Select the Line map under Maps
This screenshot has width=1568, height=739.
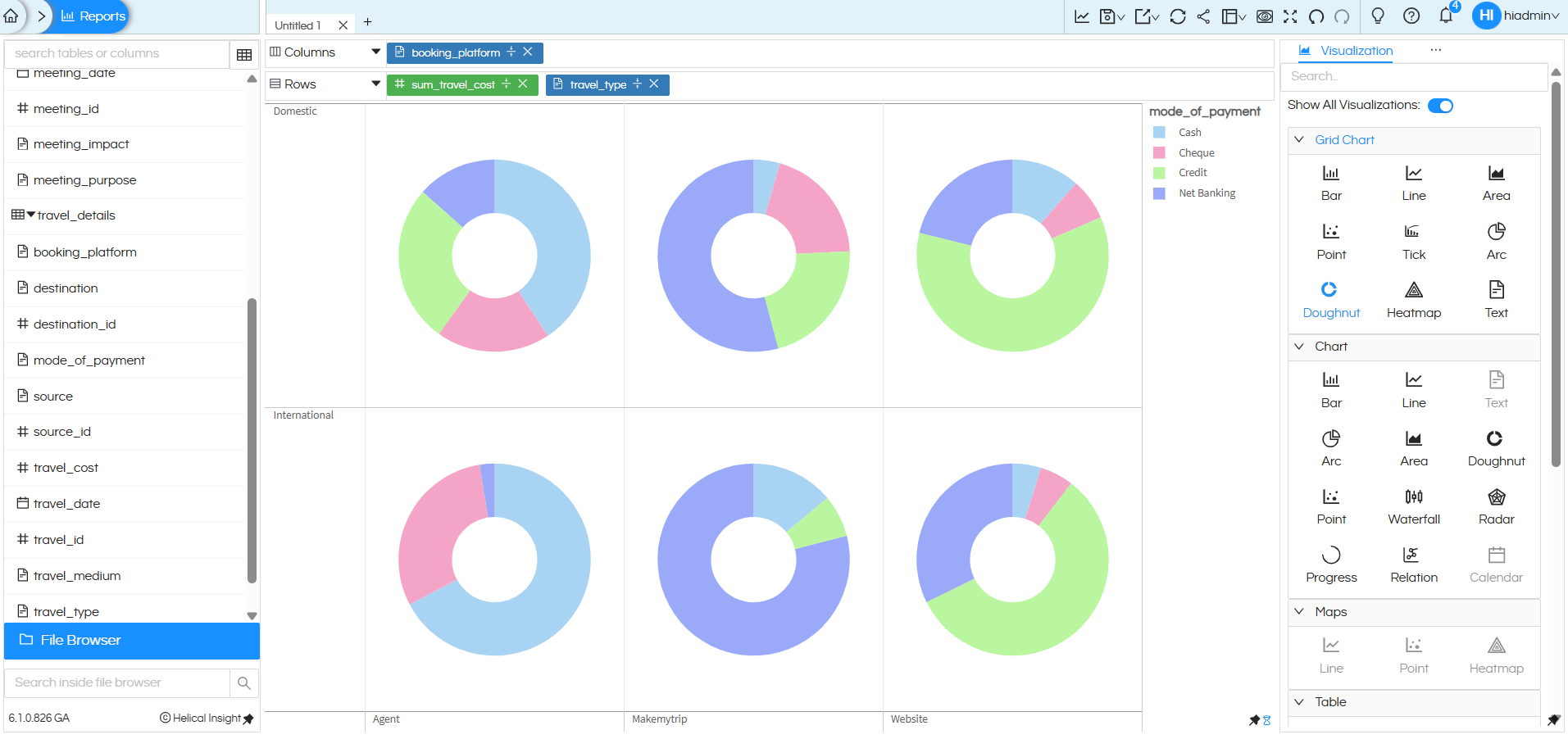pyautogui.click(x=1330, y=655)
